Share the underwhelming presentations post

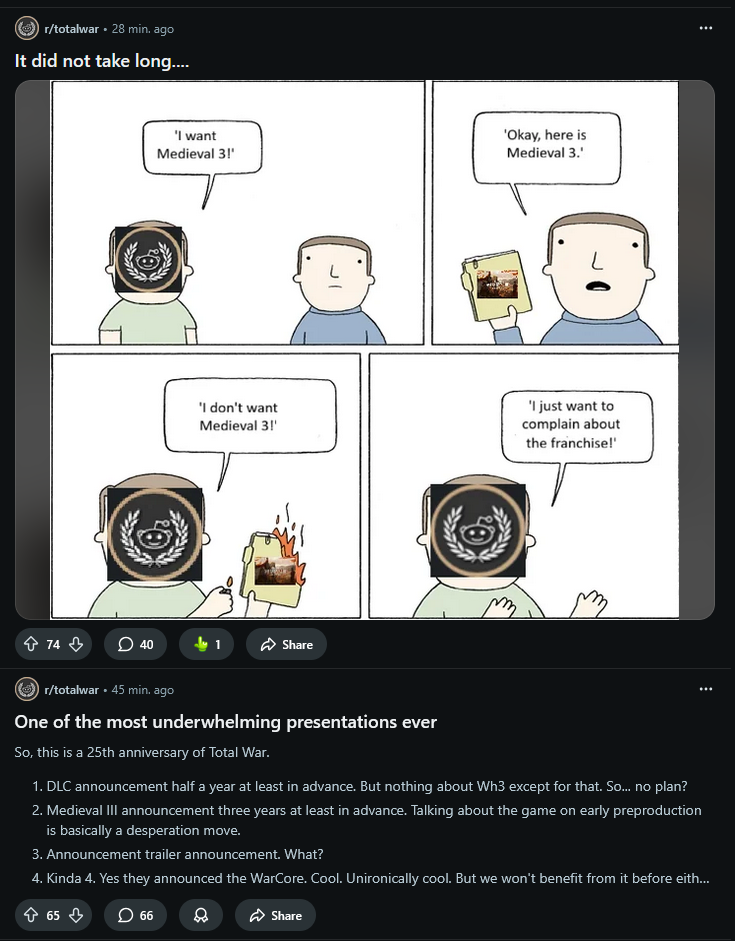275,915
